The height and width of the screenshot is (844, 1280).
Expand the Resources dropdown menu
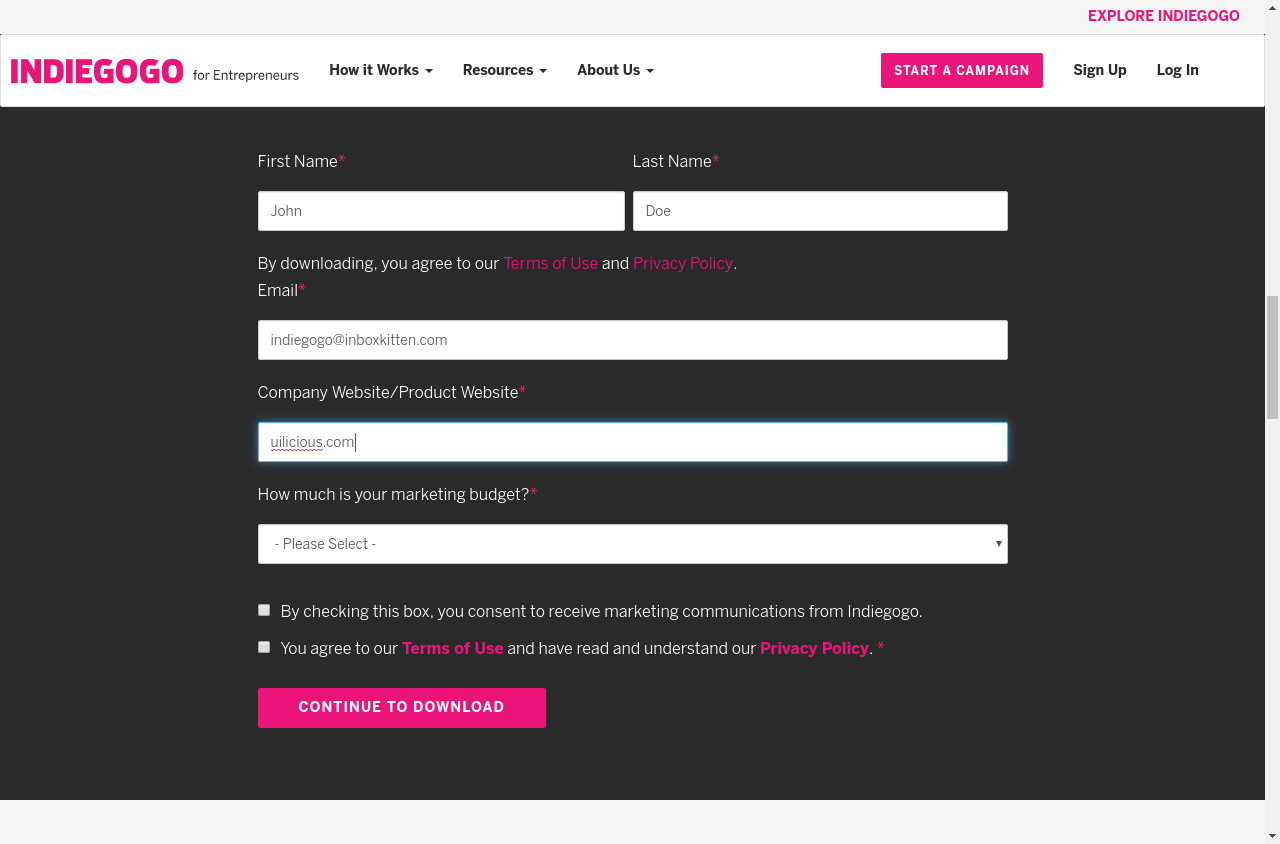[504, 70]
